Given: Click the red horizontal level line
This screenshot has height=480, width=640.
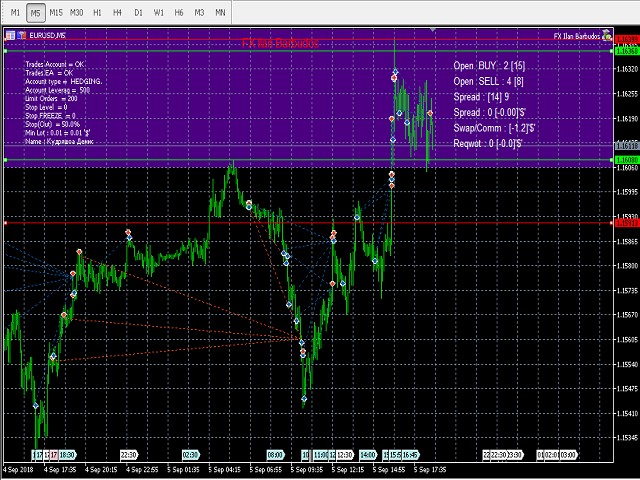Looking at the screenshot, I should point(300,222).
